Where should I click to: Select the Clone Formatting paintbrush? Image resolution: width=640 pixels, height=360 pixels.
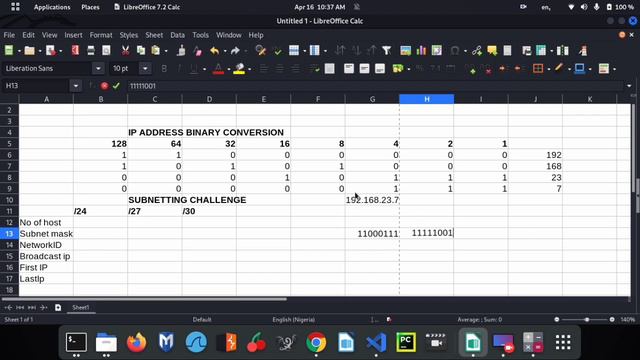[x=181, y=50]
